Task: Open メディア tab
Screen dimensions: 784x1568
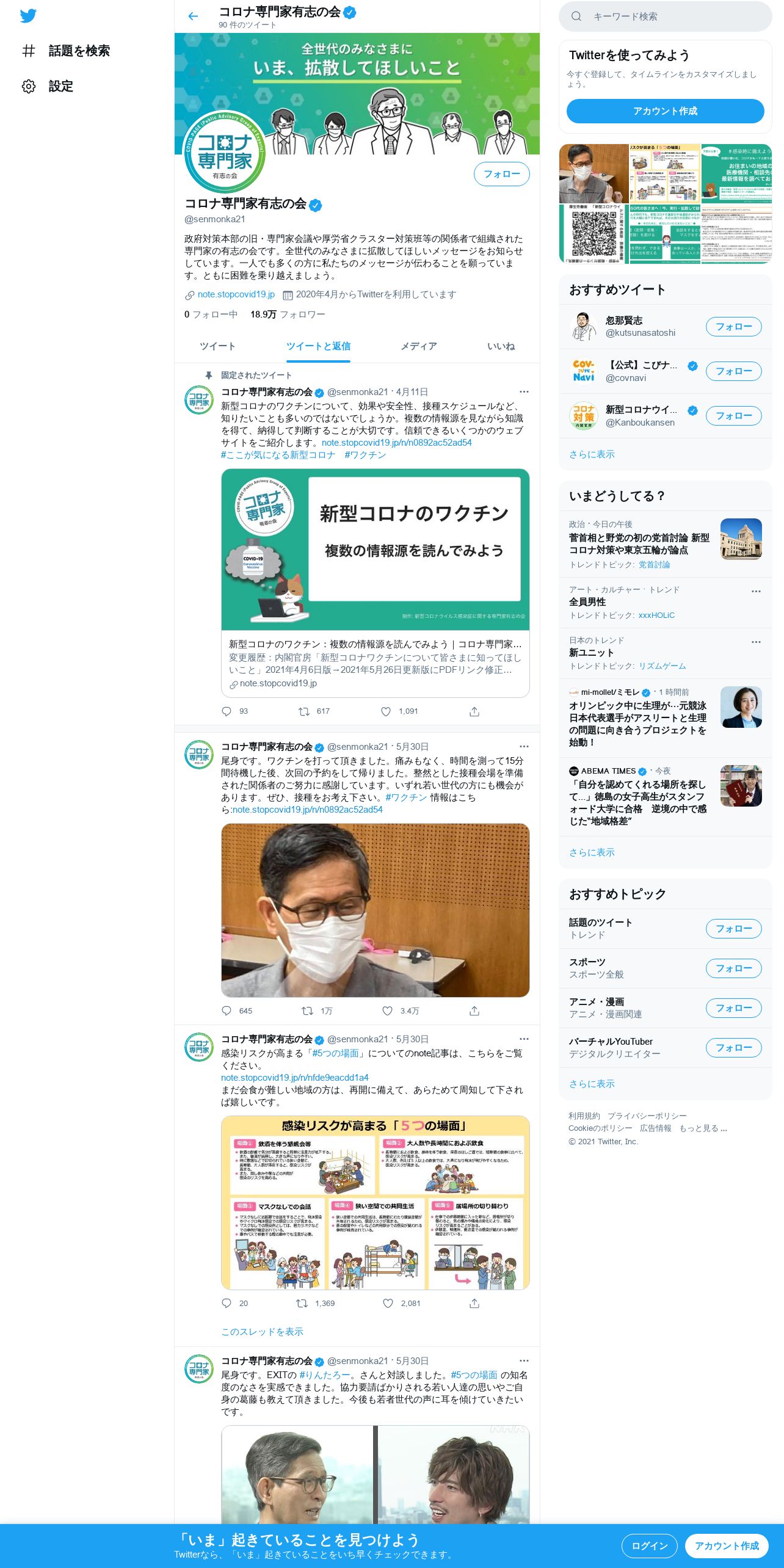Action: [x=418, y=346]
